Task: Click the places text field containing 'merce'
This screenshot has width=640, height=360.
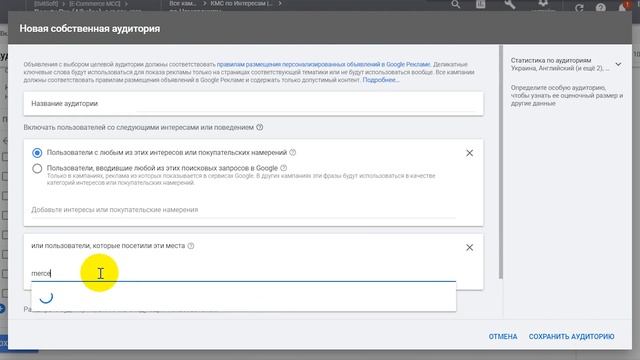Action: click(244, 273)
